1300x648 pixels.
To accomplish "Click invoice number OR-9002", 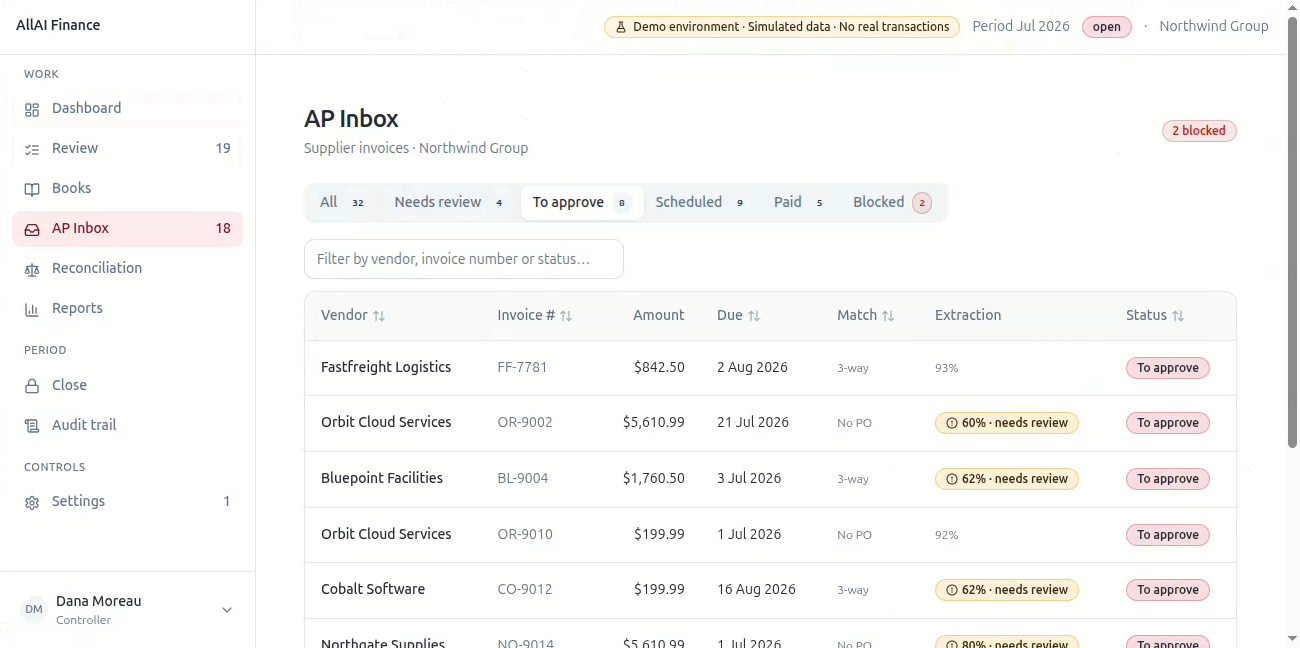I will 525,423.
